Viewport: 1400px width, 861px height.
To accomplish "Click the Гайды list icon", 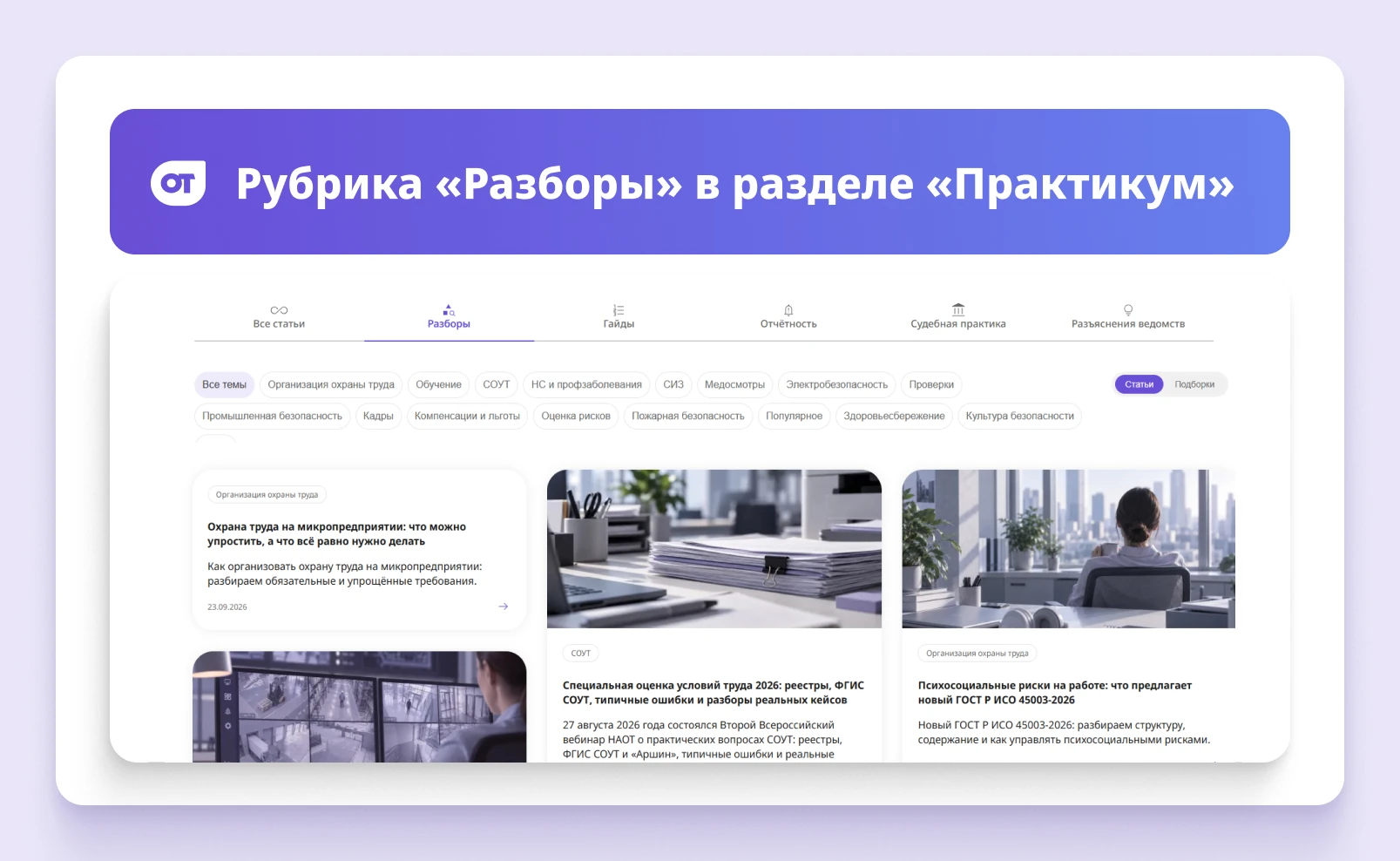I will [619, 310].
